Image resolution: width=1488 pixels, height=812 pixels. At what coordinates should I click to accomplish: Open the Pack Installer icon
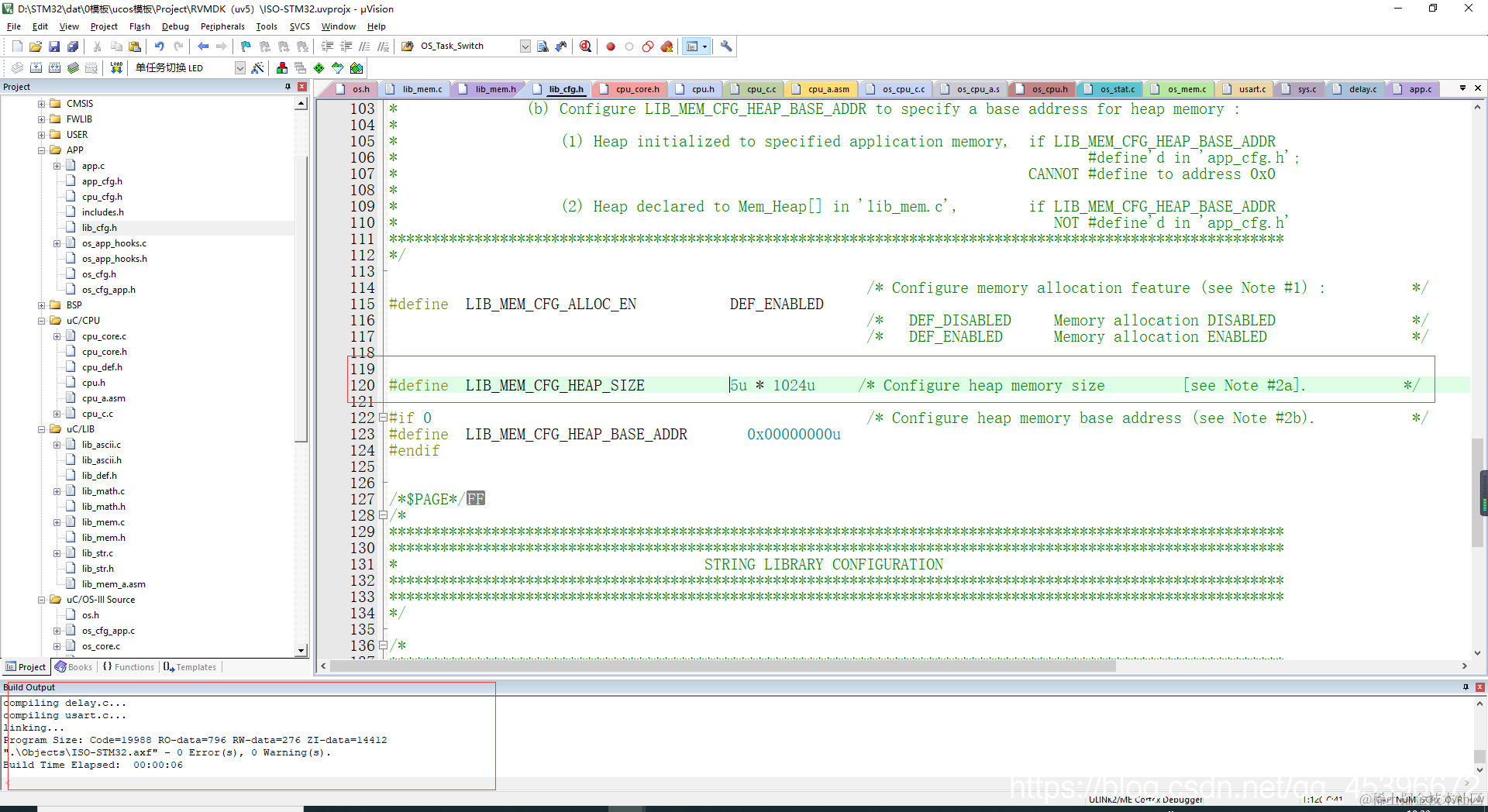(x=356, y=68)
